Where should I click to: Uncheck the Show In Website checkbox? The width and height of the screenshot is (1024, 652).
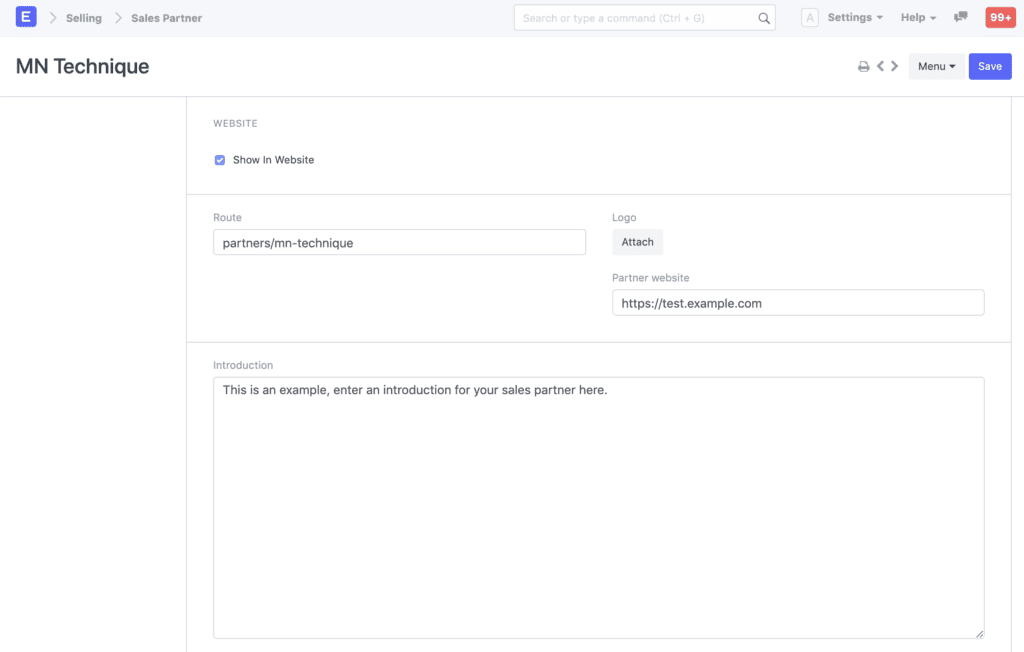point(220,160)
